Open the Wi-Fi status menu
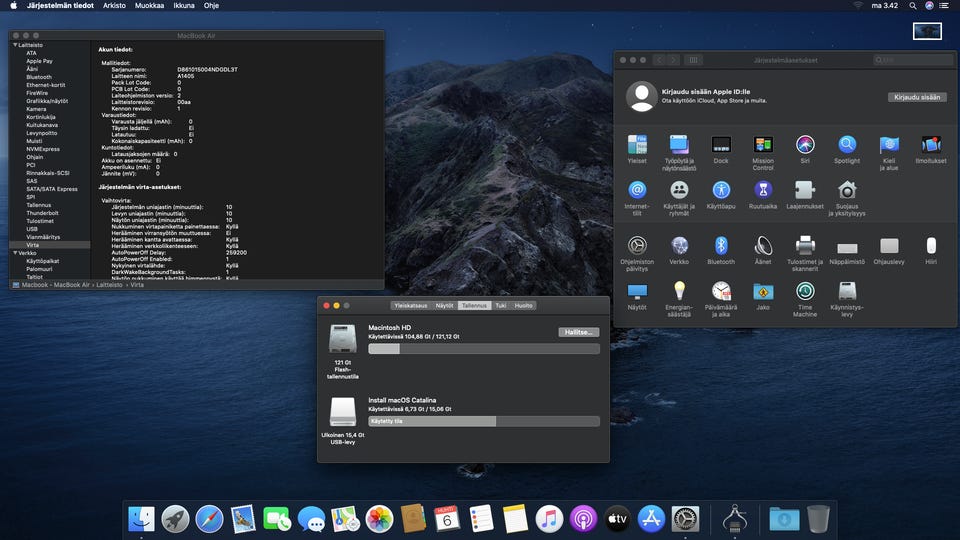The image size is (960, 540). coord(857,6)
